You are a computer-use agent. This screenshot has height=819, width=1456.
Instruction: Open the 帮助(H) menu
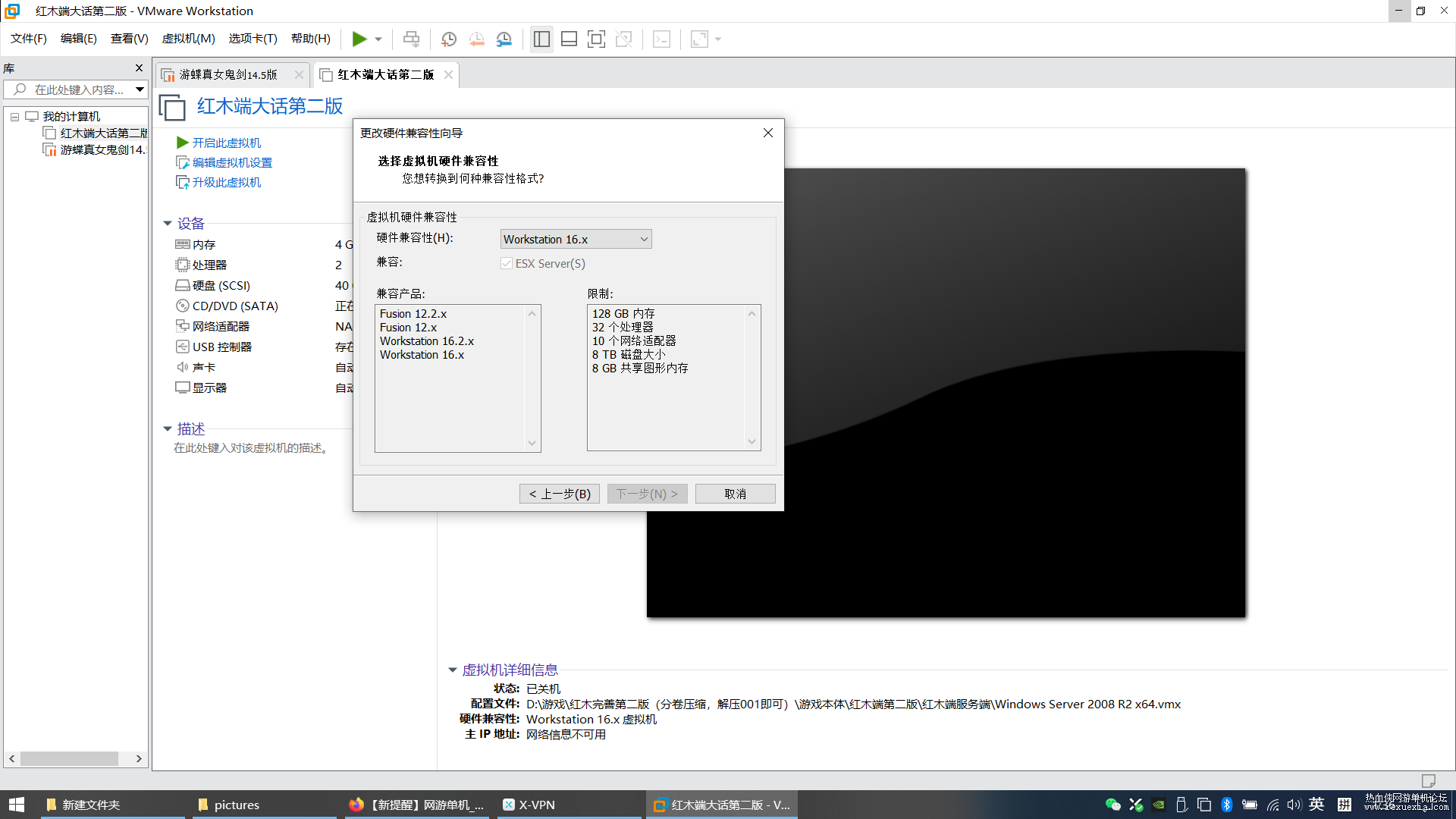click(311, 39)
